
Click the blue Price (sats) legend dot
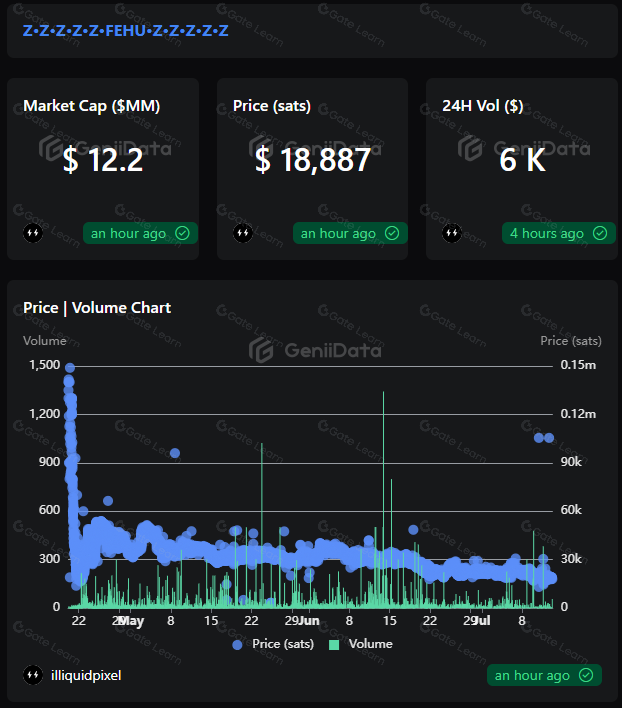[237, 645]
